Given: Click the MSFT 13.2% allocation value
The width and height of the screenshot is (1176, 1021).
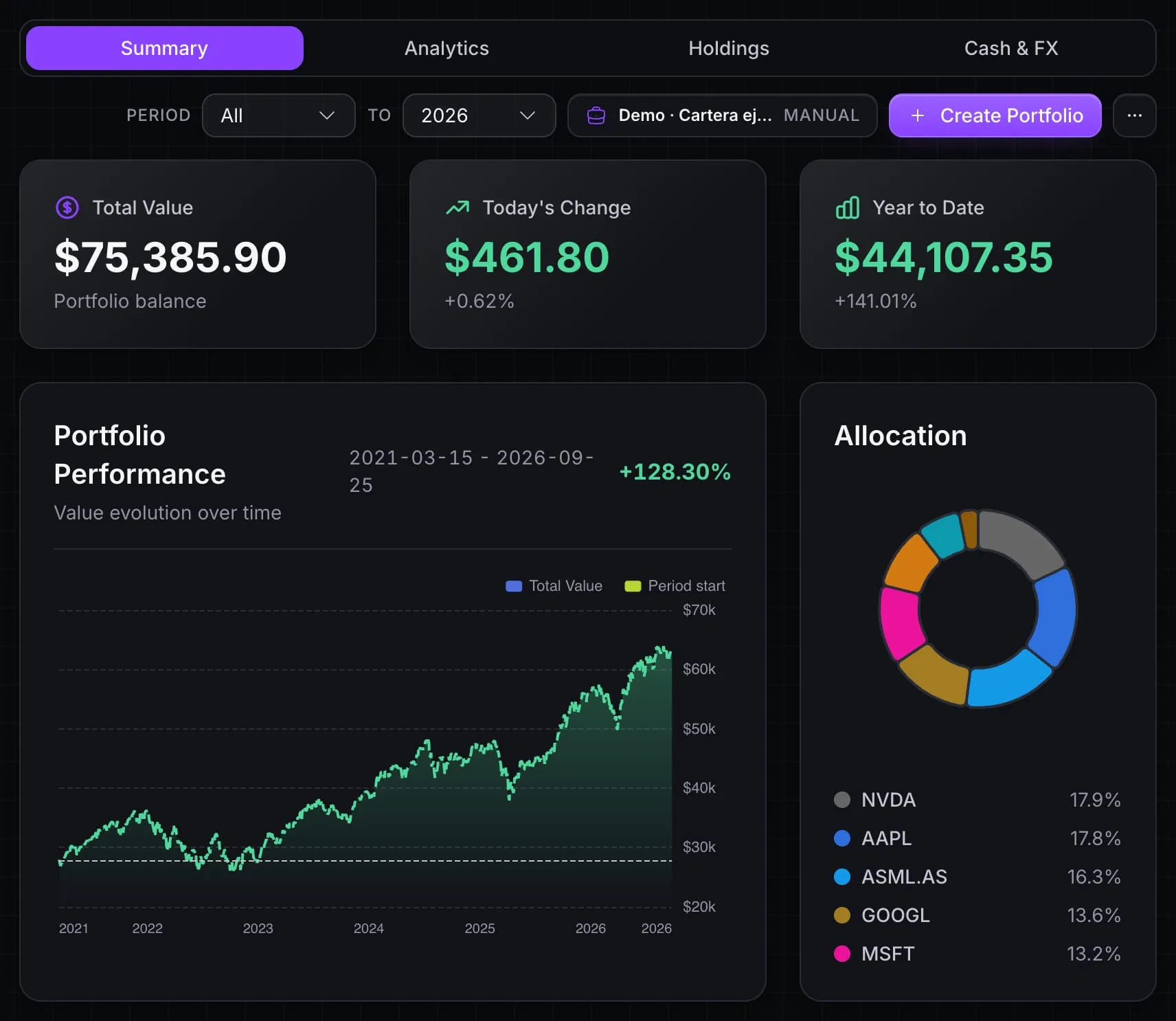Looking at the screenshot, I should coord(1094,954).
